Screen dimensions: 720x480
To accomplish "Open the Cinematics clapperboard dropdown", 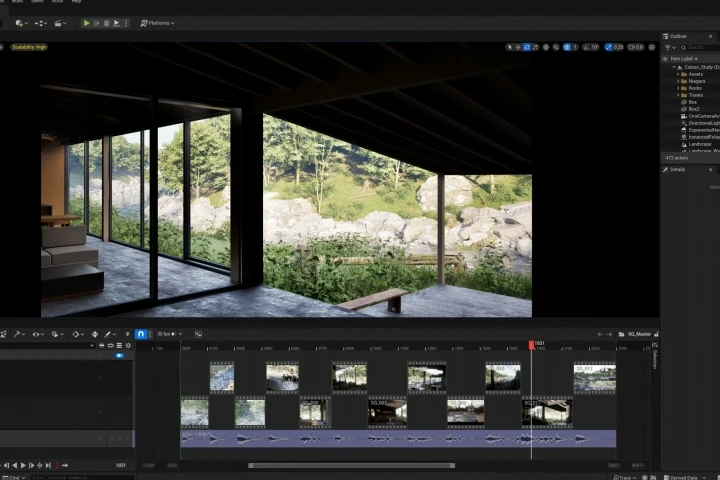I will click(x=60, y=23).
